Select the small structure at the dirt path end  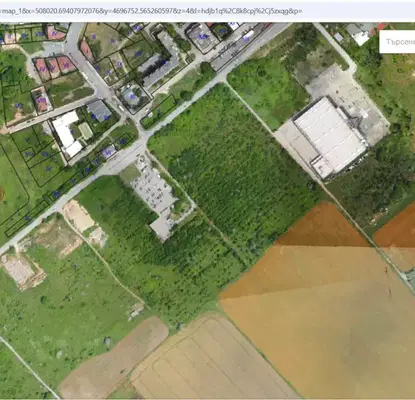coord(137,311)
